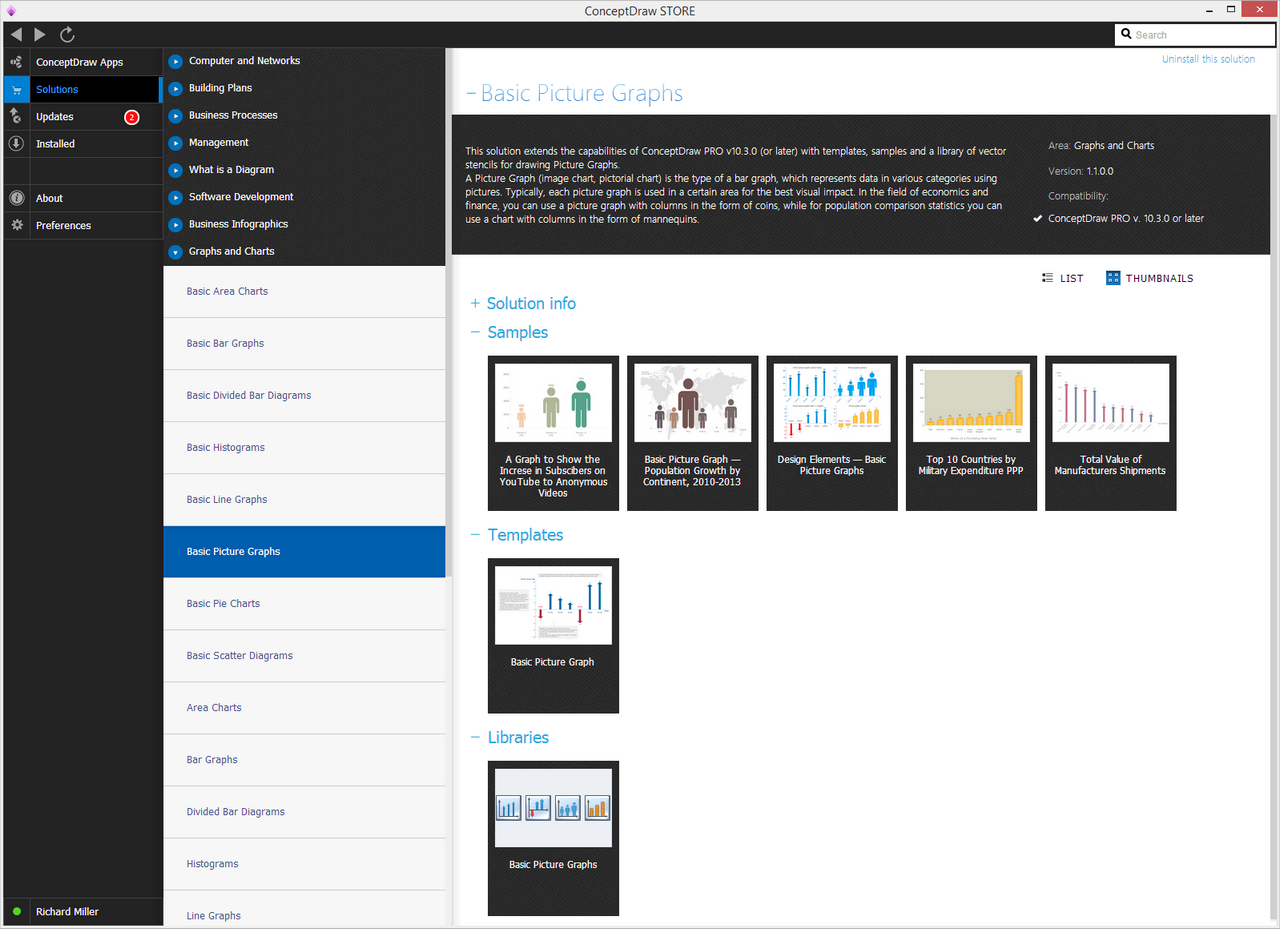
Task: Switch to LIST view
Action: [1062, 278]
